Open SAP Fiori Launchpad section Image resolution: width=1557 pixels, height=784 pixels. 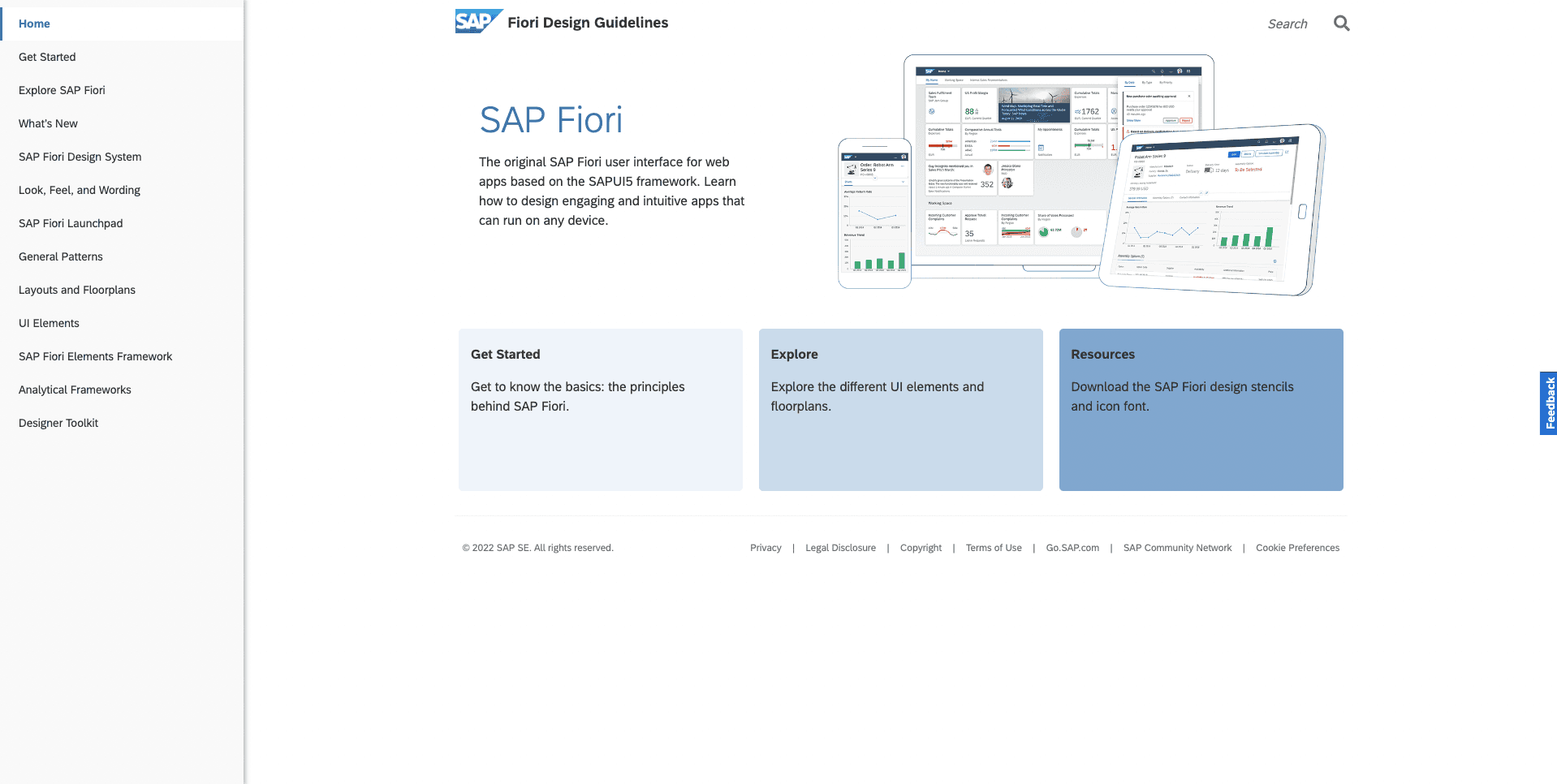(x=122, y=223)
